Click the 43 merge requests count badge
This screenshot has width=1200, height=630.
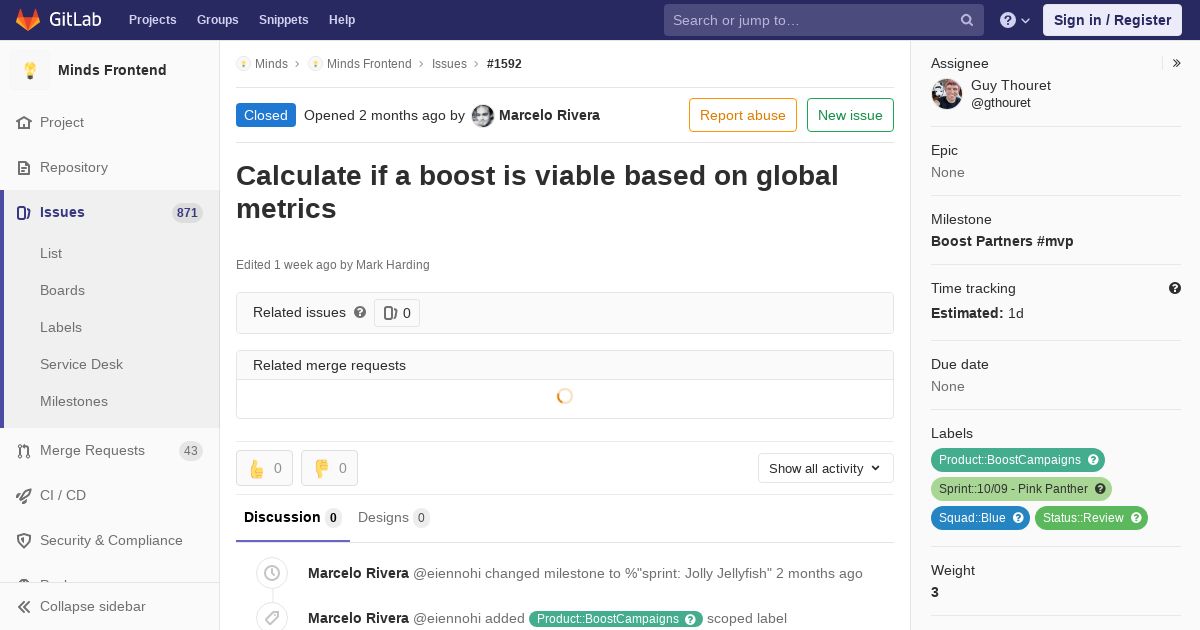click(191, 450)
